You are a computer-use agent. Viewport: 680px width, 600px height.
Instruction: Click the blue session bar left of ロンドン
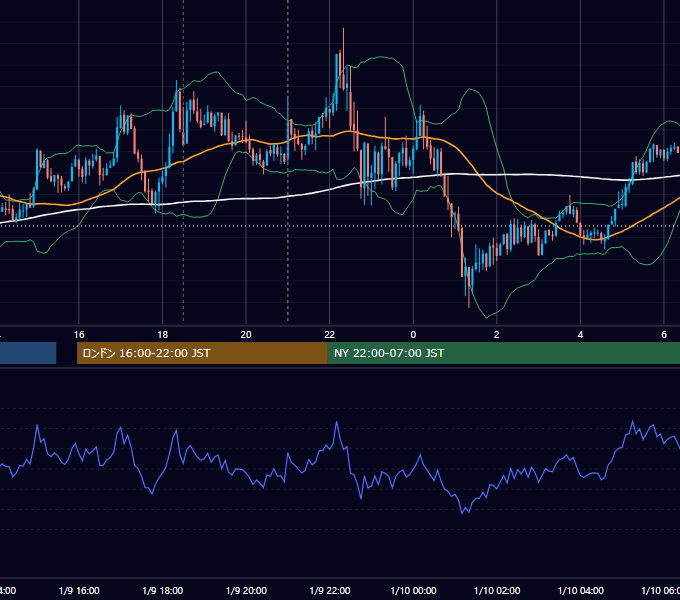[28, 353]
